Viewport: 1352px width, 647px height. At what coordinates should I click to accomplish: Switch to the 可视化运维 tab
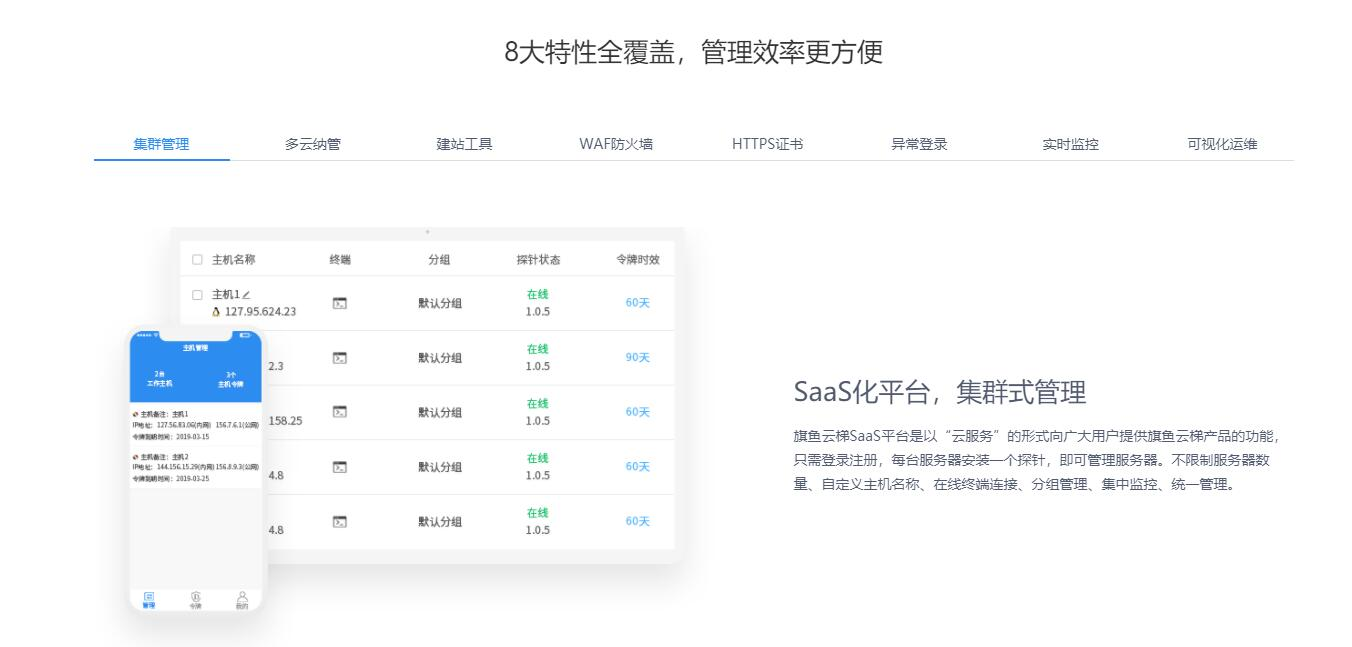(1222, 144)
